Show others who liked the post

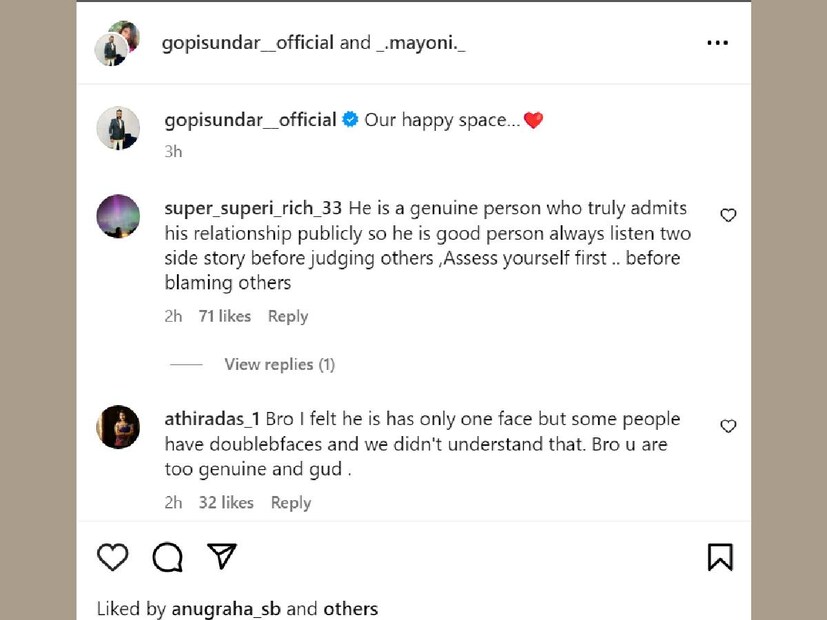click(x=350, y=609)
